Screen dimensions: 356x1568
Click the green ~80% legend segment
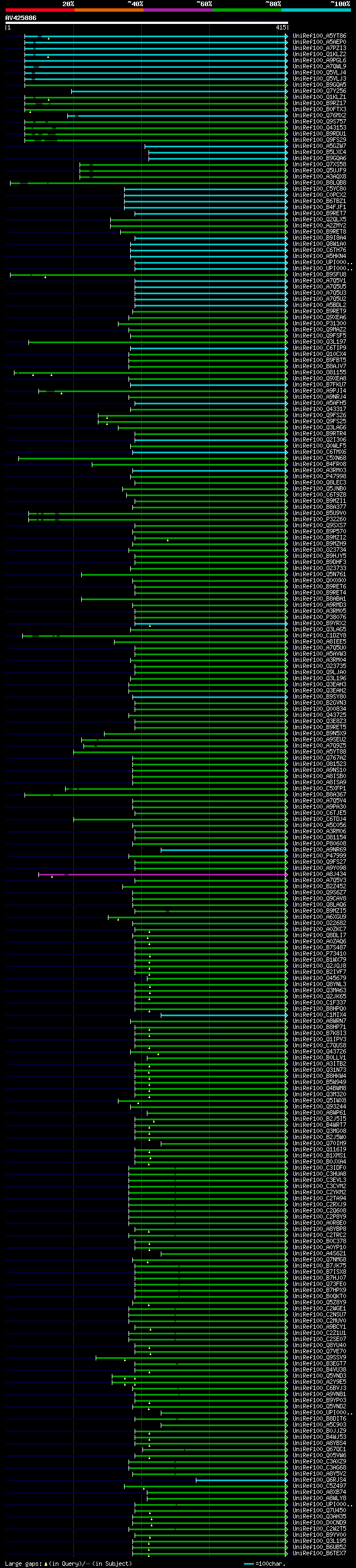tap(247, 10)
